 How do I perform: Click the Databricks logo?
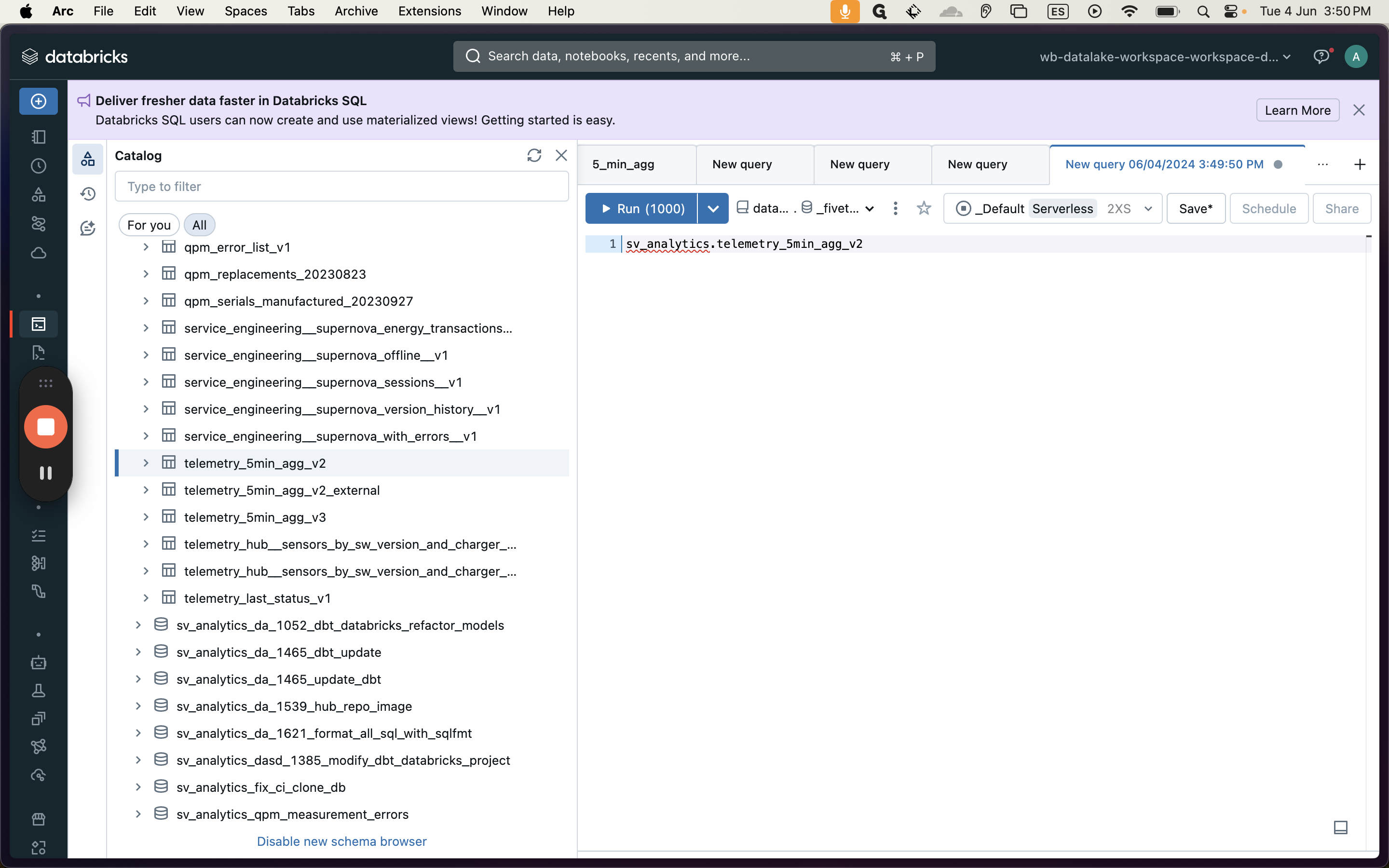[75, 56]
